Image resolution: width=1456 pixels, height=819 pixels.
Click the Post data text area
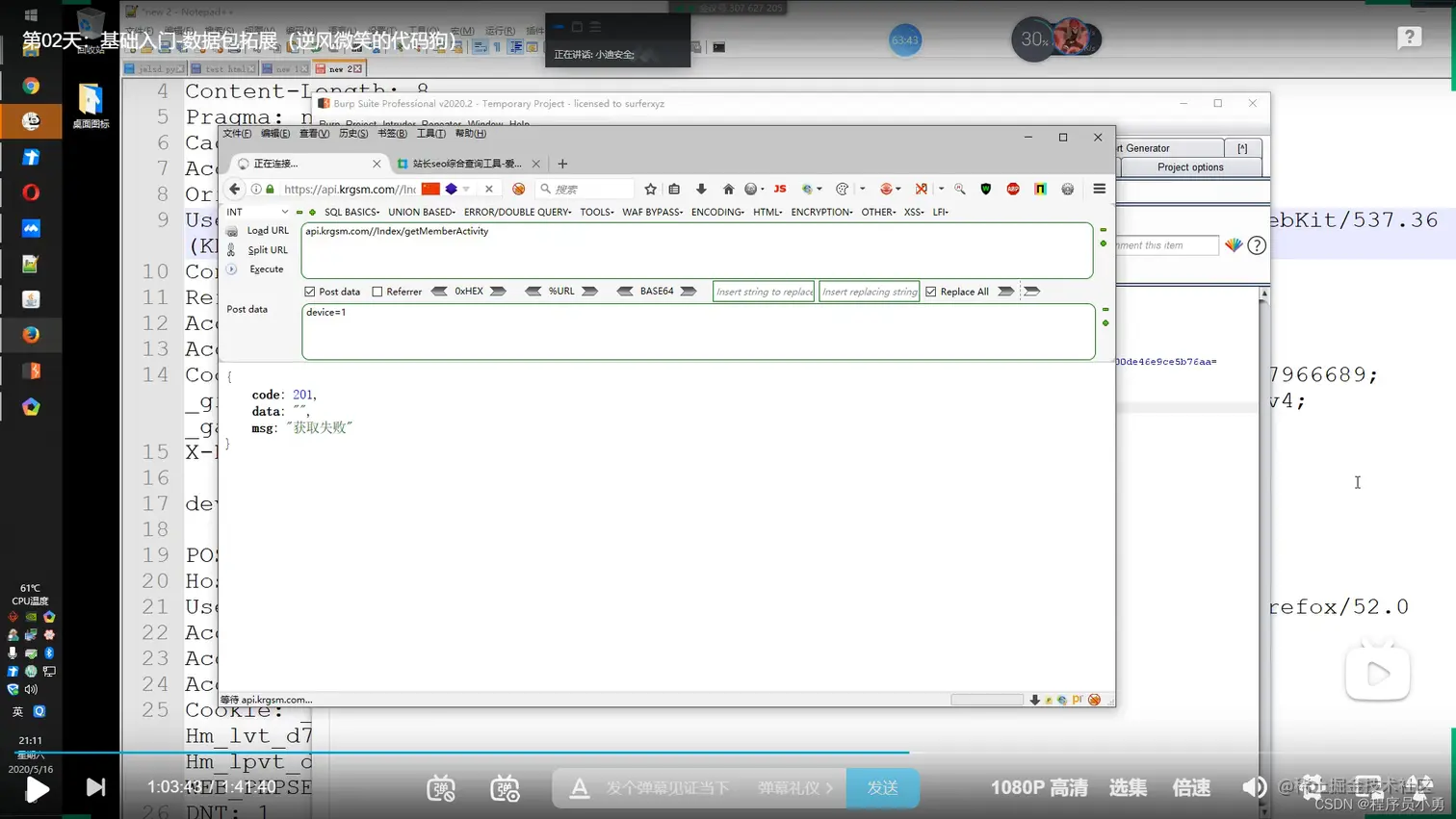pyautogui.click(x=698, y=332)
